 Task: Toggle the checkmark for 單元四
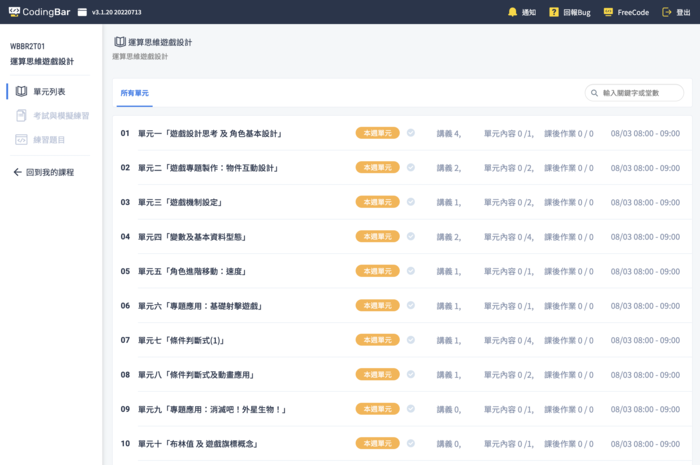click(410, 237)
